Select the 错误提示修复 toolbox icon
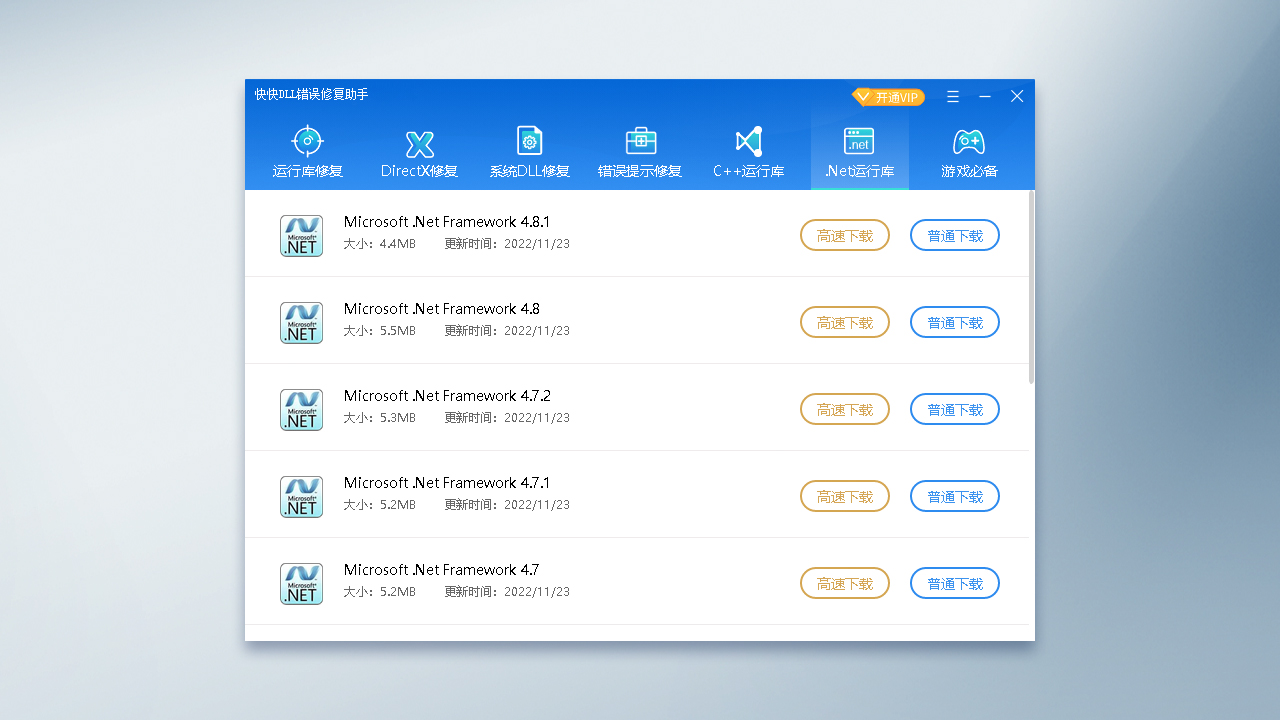Viewport: 1280px width, 720px height. click(x=640, y=141)
